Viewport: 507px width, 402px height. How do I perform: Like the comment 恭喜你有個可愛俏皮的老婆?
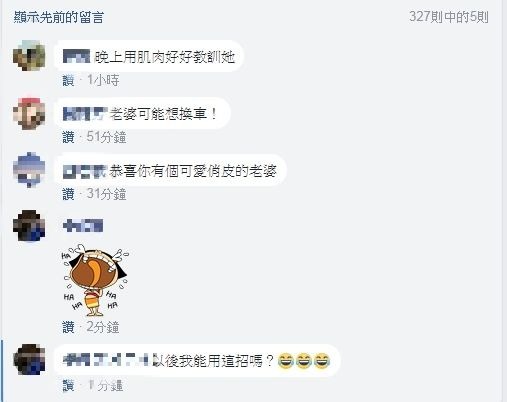click(68, 194)
